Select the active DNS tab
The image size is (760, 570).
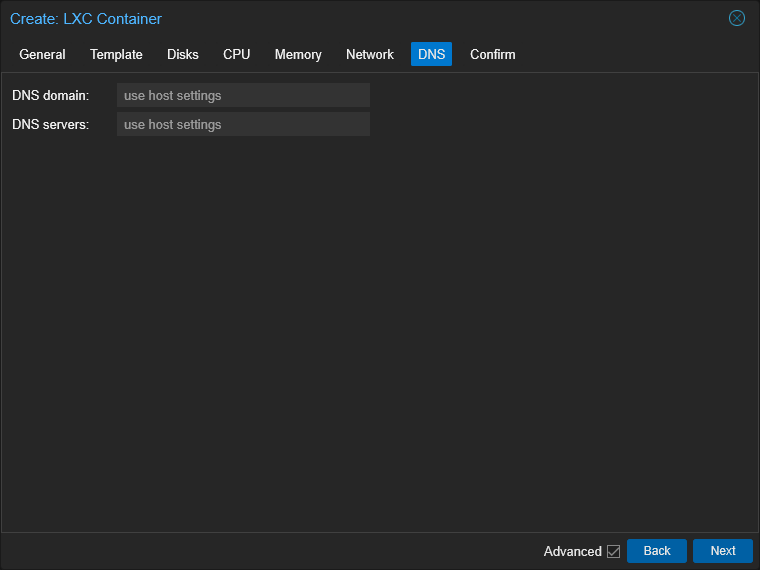pos(431,54)
